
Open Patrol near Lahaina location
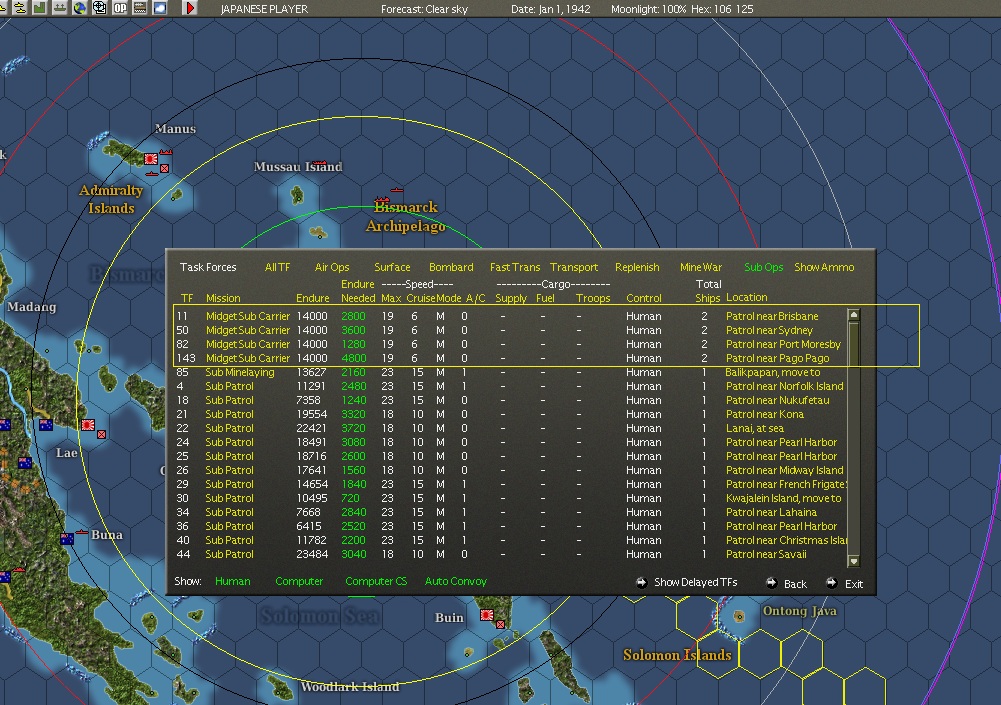click(x=771, y=512)
